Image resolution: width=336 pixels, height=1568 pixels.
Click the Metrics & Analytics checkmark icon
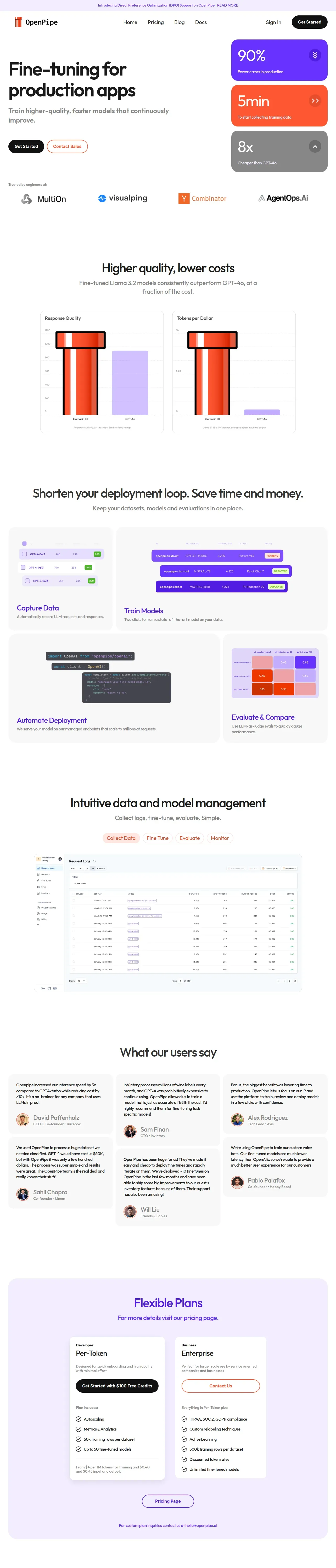tap(79, 1429)
